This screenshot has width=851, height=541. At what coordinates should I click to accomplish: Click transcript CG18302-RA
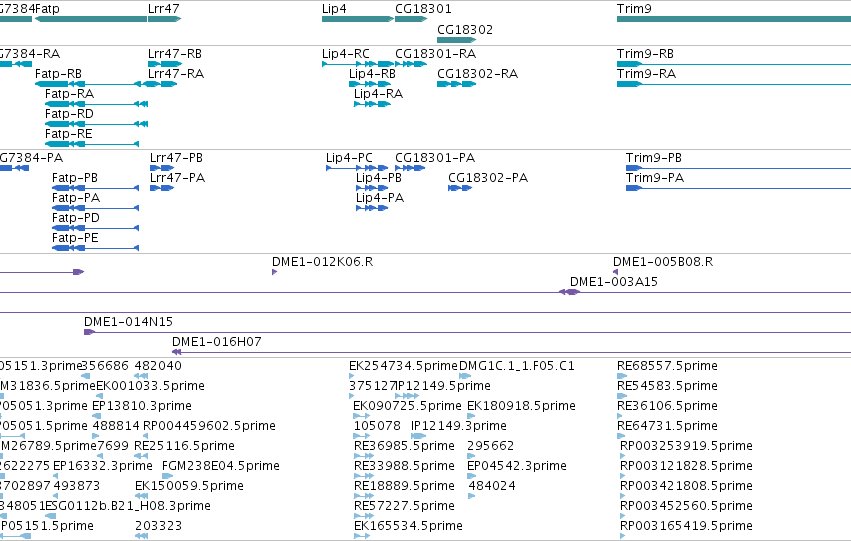[x=478, y=74]
